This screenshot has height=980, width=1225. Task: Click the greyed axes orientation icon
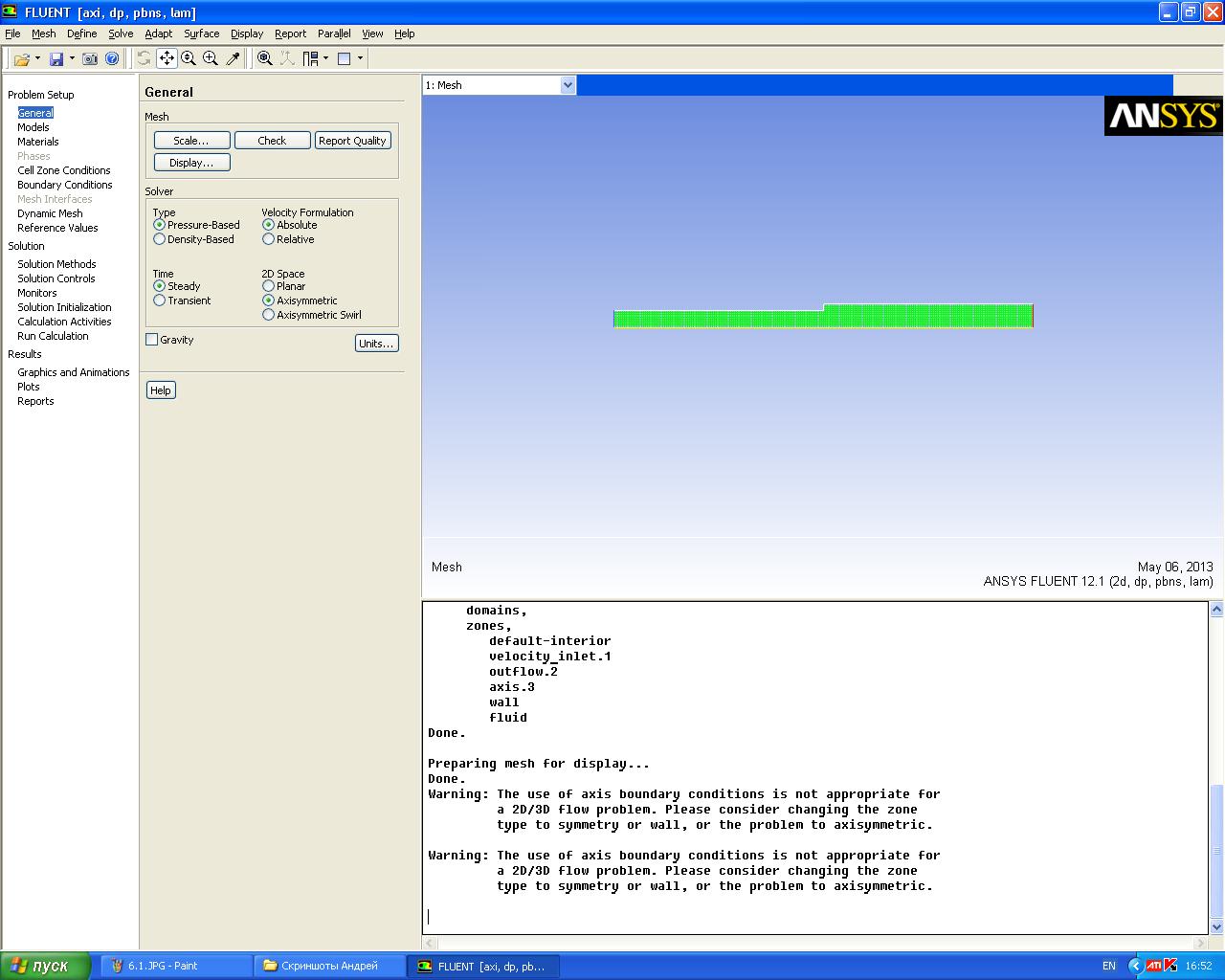(x=287, y=58)
